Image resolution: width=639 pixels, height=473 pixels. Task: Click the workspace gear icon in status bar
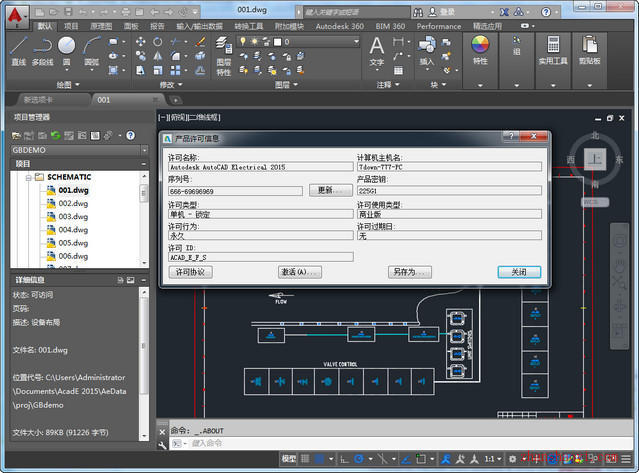click(513, 459)
